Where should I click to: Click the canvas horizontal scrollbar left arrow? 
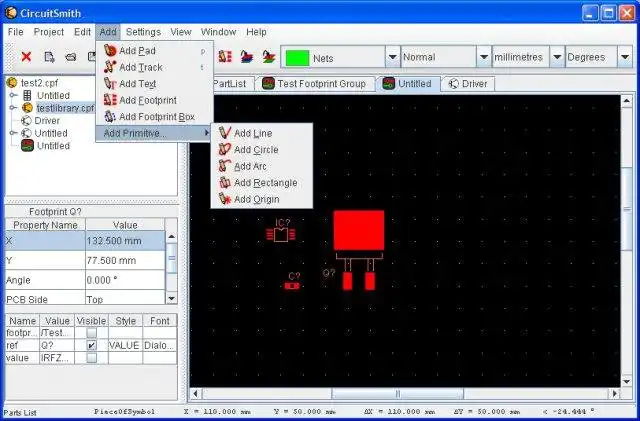(x=196, y=394)
